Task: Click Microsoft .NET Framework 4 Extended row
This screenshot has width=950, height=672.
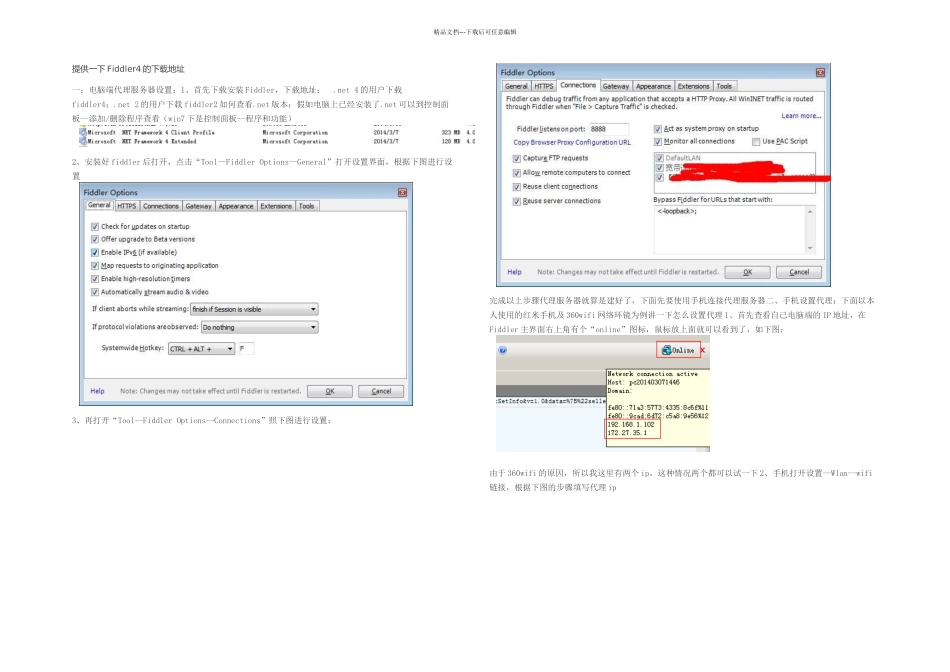Action: (x=277, y=141)
